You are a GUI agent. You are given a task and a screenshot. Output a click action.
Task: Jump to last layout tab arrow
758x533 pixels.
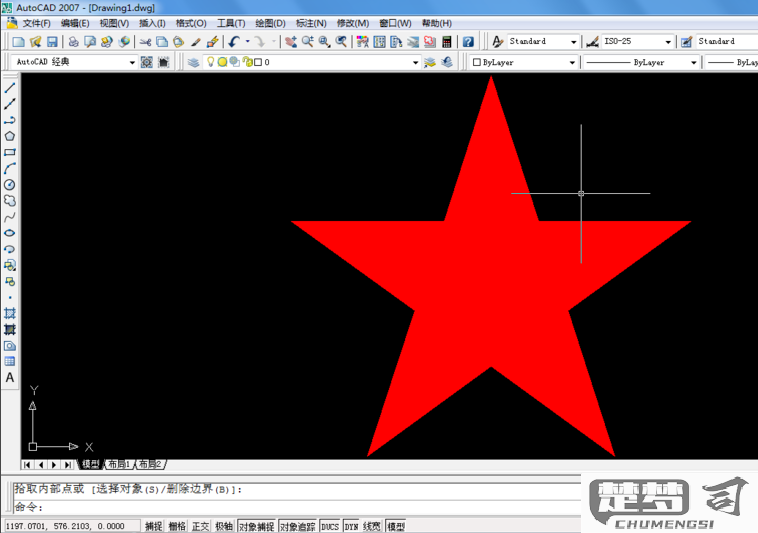click(x=67, y=464)
